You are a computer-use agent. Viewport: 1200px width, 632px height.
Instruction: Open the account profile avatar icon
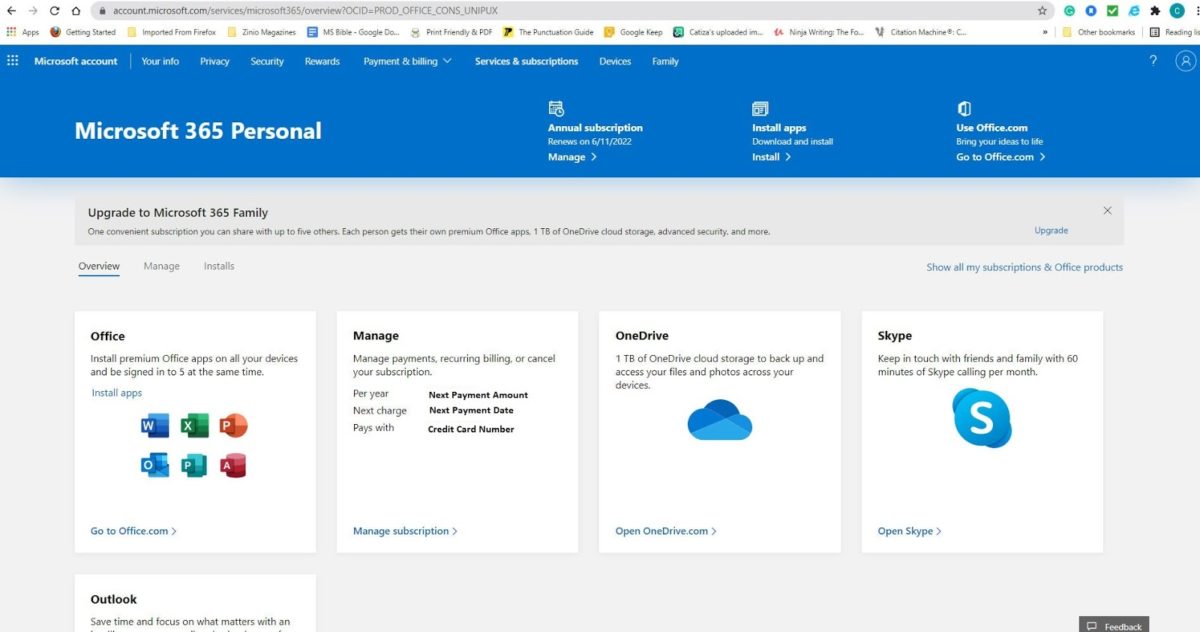click(1185, 61)
